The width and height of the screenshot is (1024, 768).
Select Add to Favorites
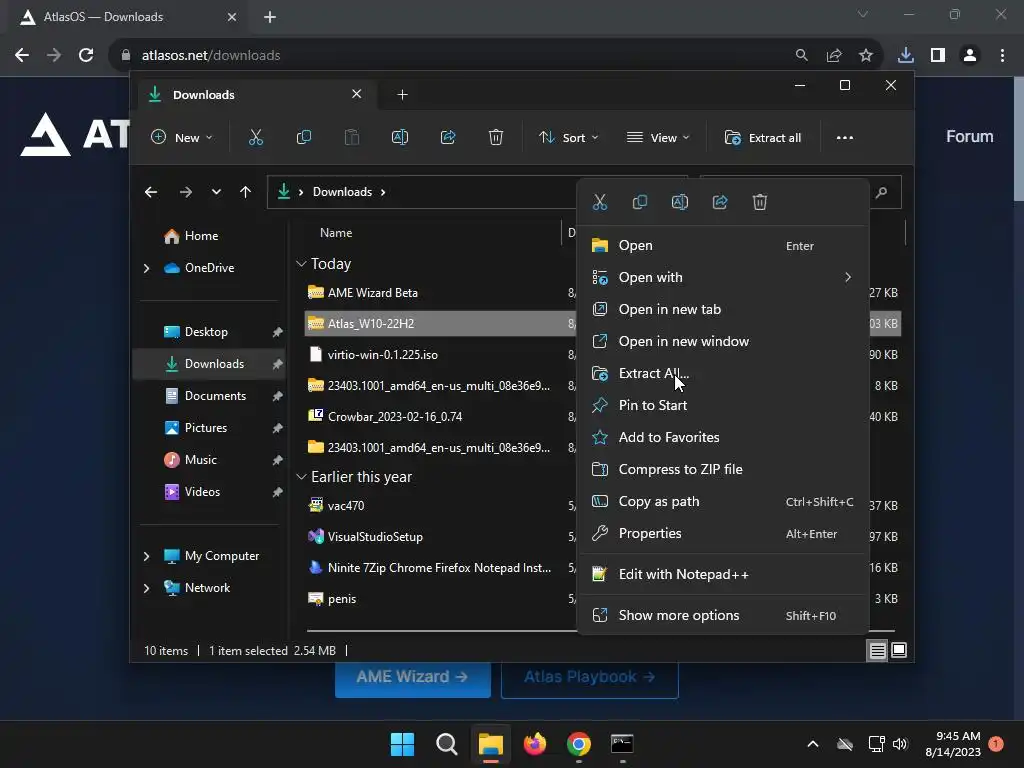coord(723,438)
